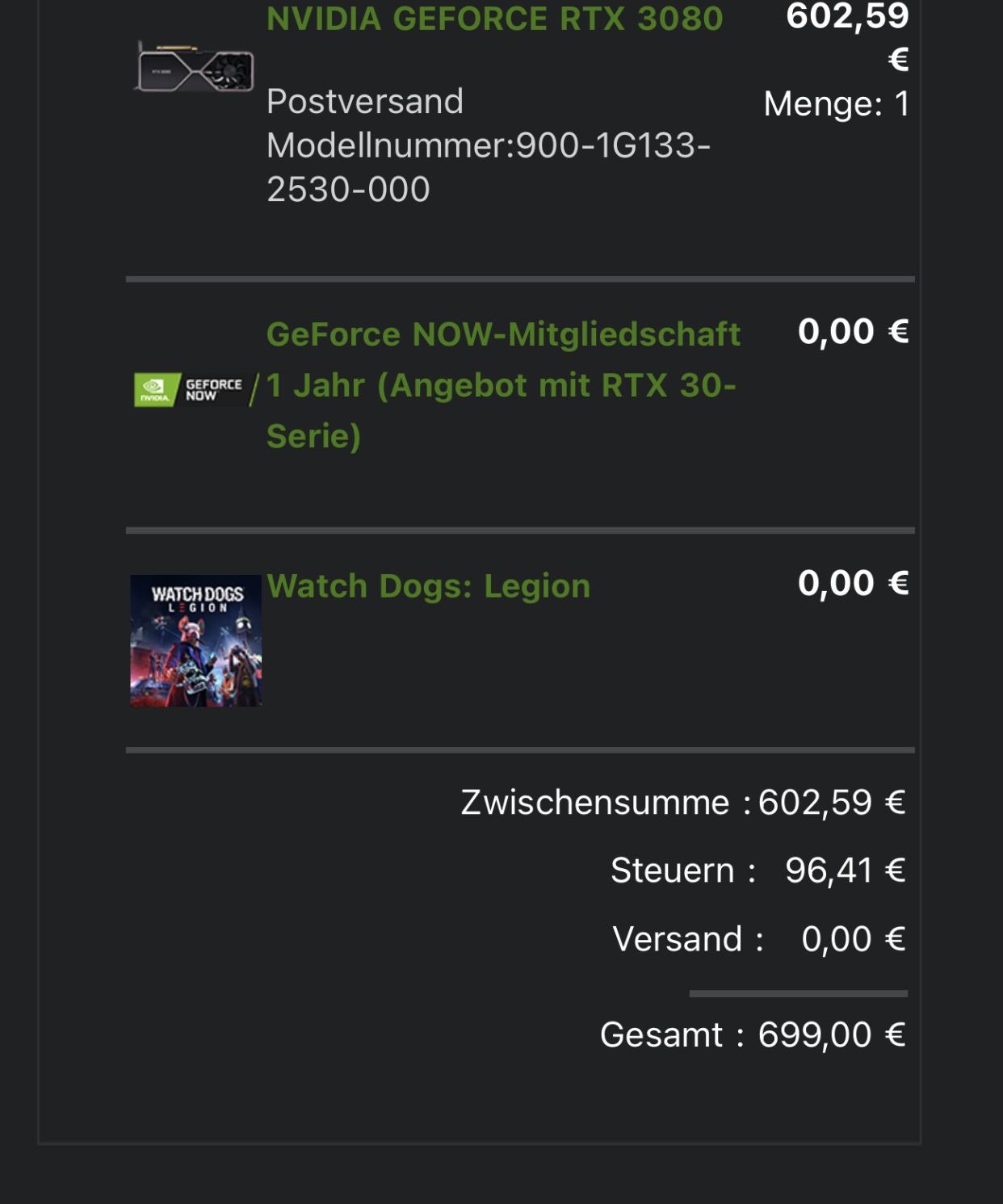1003x1204 pixels.
Task: Click the Modellnummer 900-1G133-2530-000 text
Action: click(x=488, y=166)
